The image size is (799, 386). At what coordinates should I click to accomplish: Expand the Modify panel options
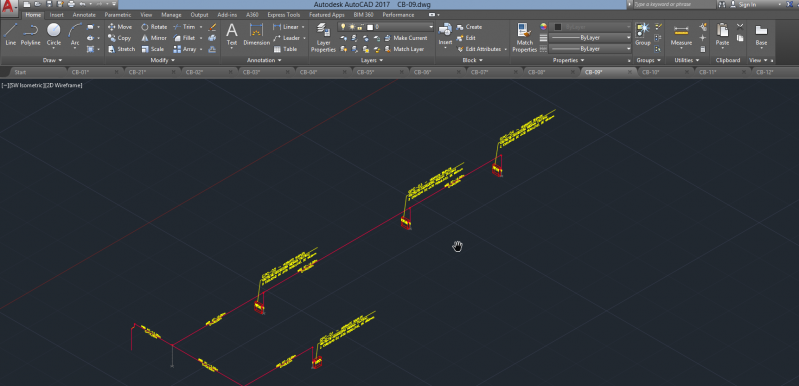[163, 60]
